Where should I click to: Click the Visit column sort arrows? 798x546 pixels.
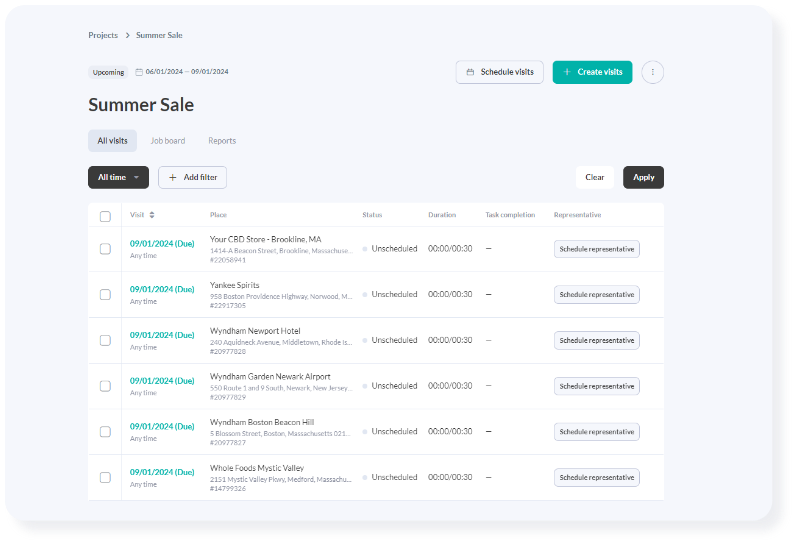(152, 215)
